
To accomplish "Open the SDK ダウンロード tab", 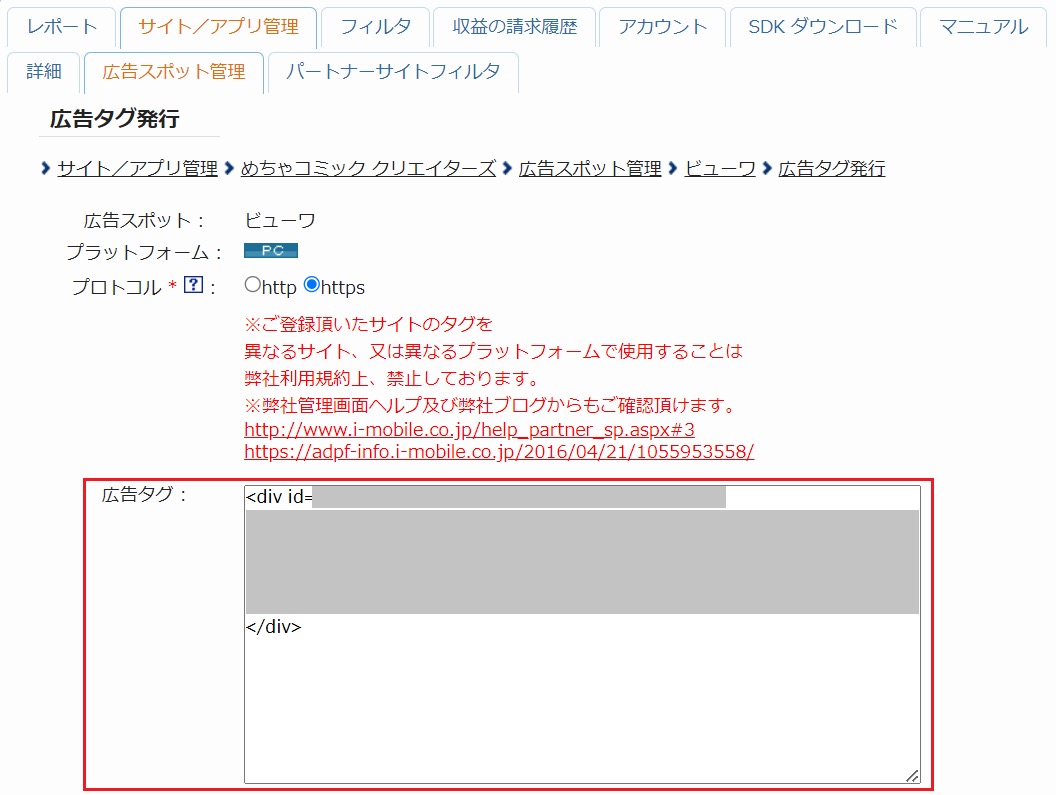I will pos(823,27).
